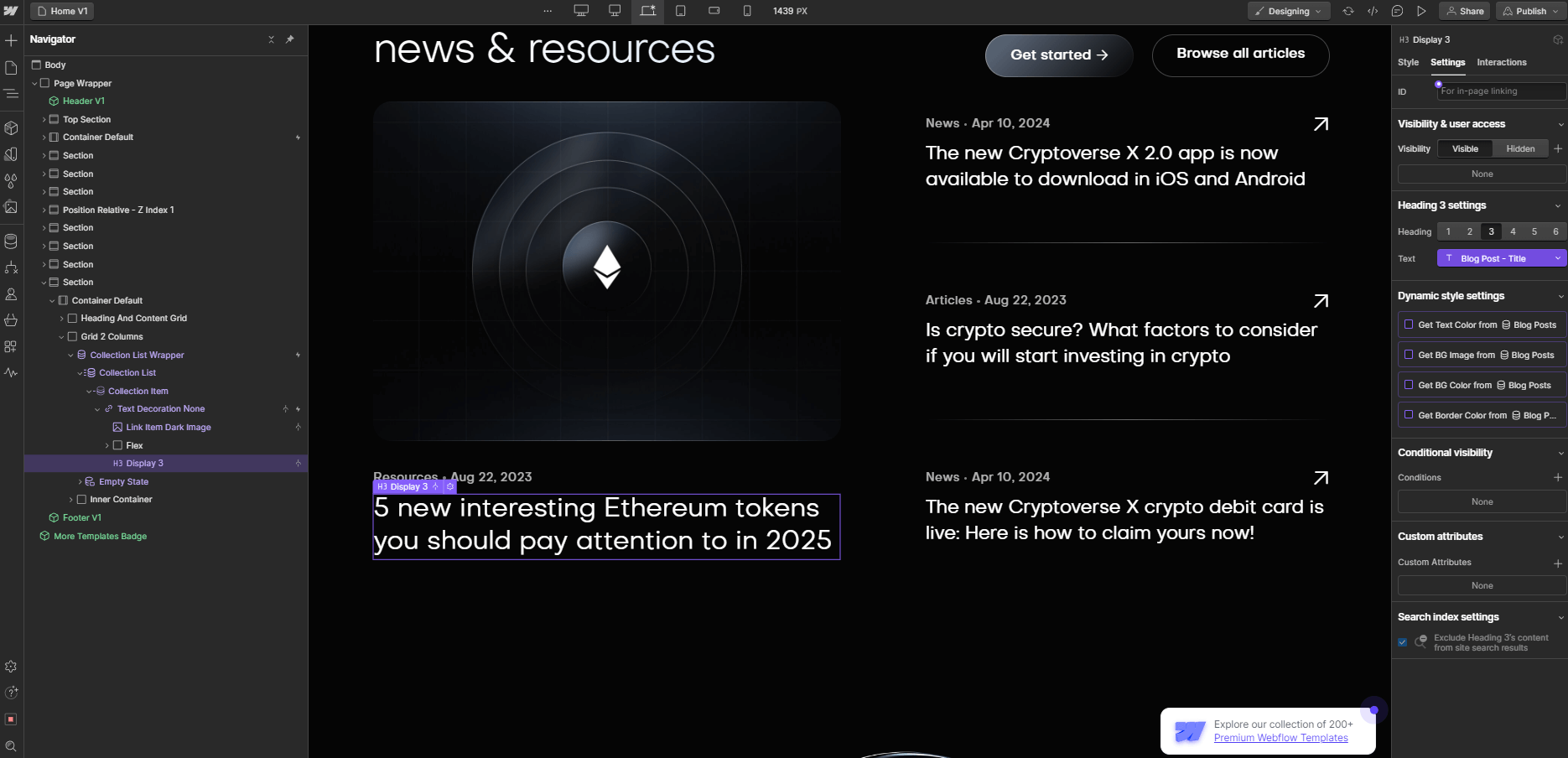Set visibility to Hidden for Display 3

(1521, 148)
